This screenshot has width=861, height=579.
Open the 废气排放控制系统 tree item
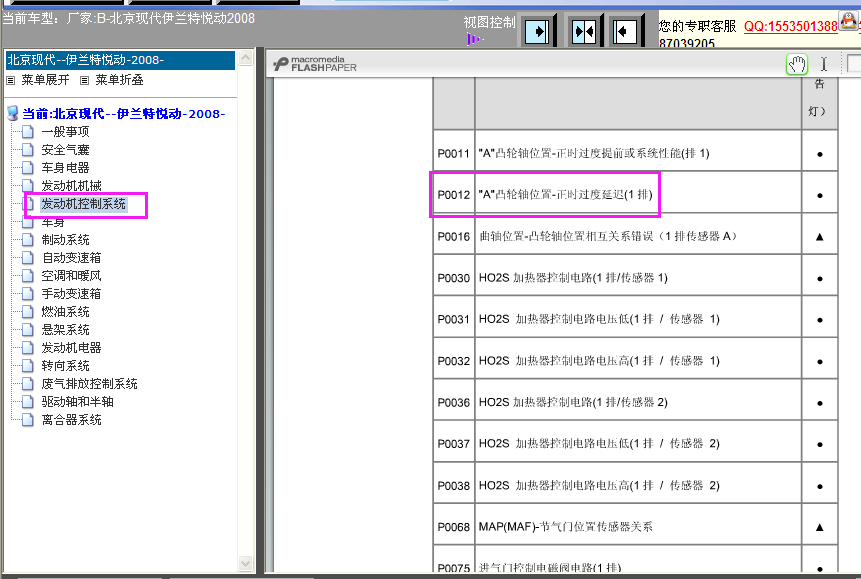(x=90, y=384)
